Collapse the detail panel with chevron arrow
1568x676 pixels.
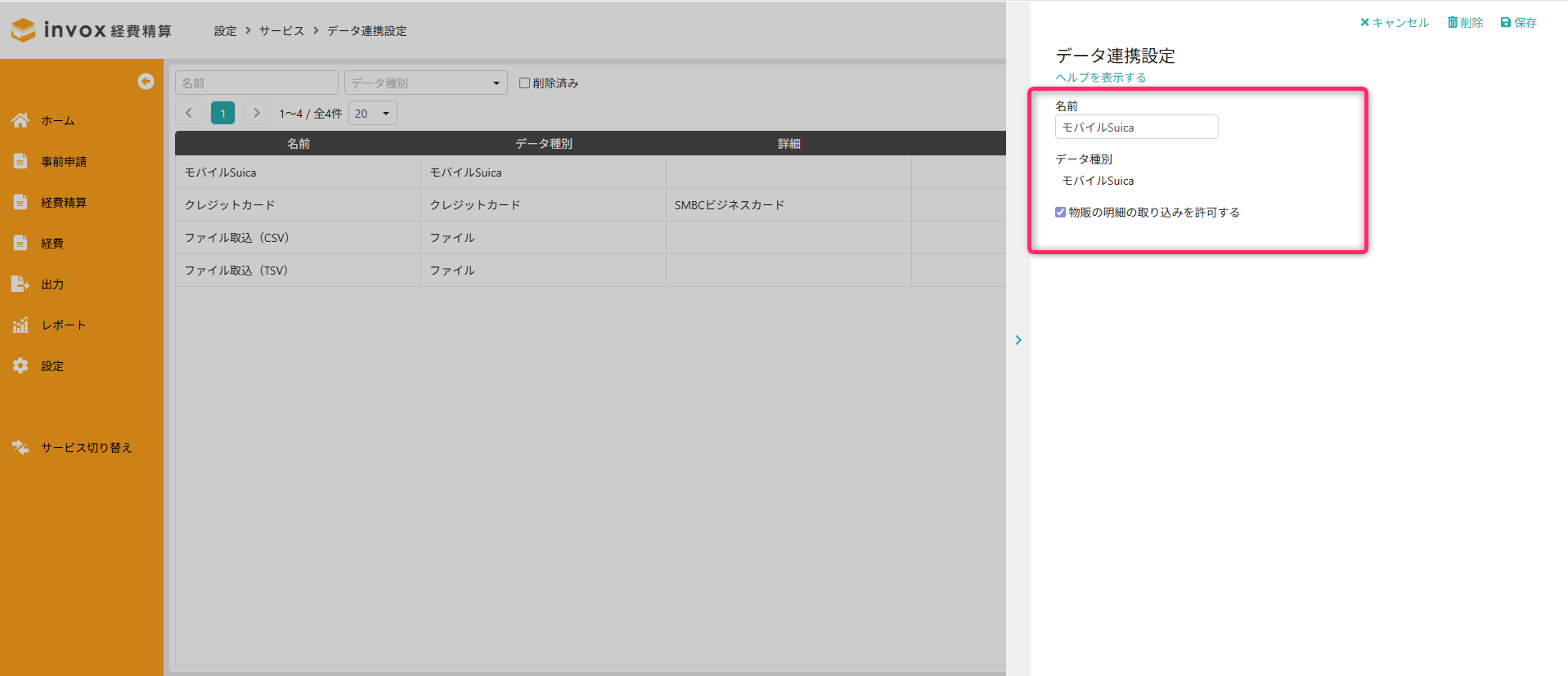pos(1018,340)
